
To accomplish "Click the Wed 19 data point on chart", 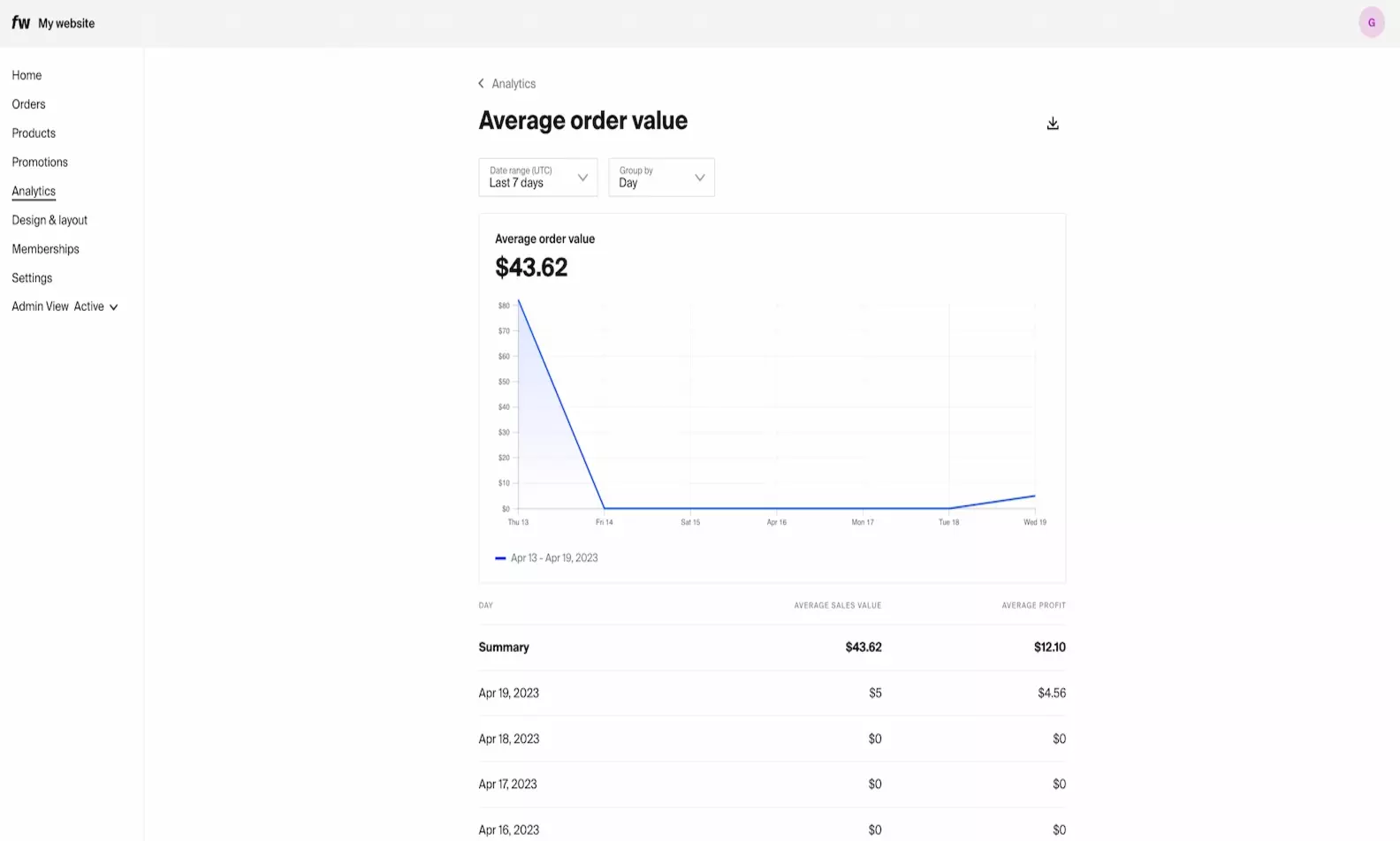I will [x=1034, y=496].
